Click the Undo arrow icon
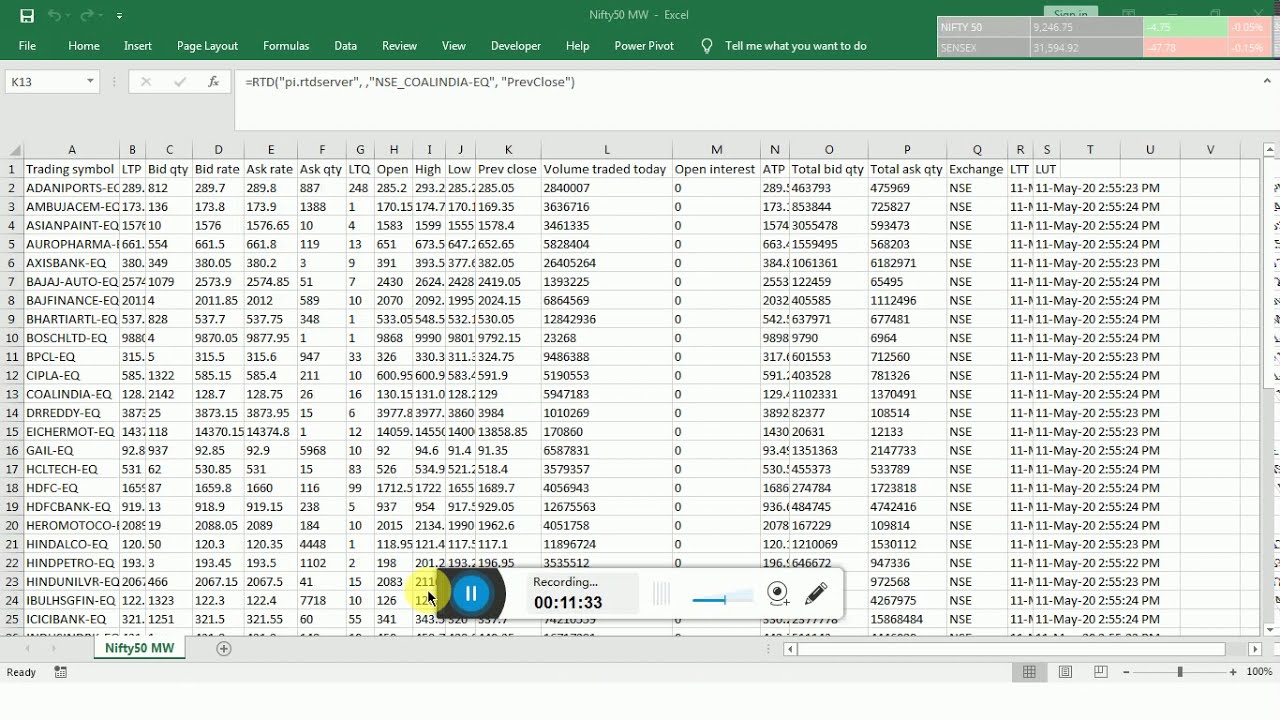1280x720 pixels. click(54, 16)
